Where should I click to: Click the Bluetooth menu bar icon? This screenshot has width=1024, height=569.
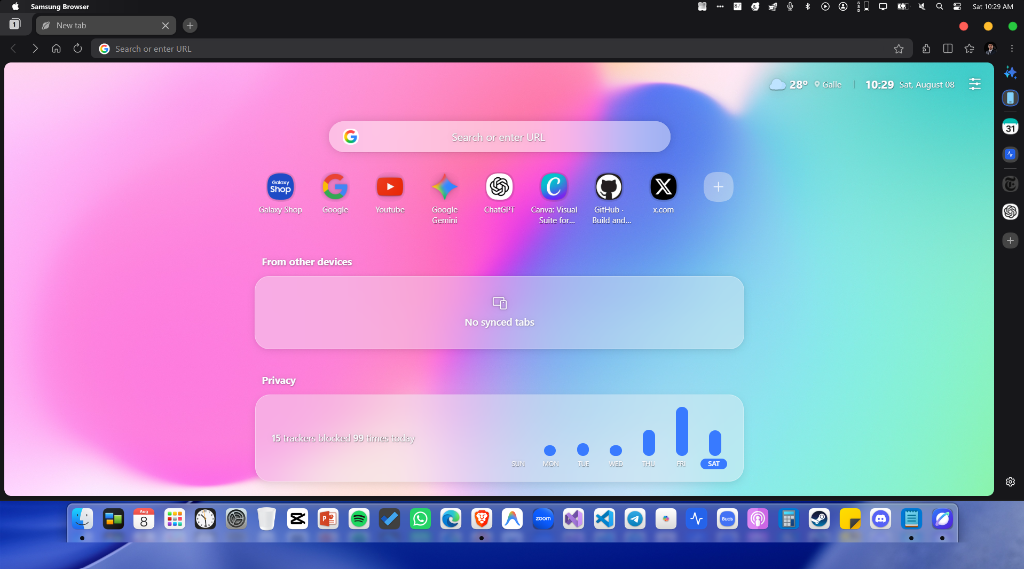[807, 7]
